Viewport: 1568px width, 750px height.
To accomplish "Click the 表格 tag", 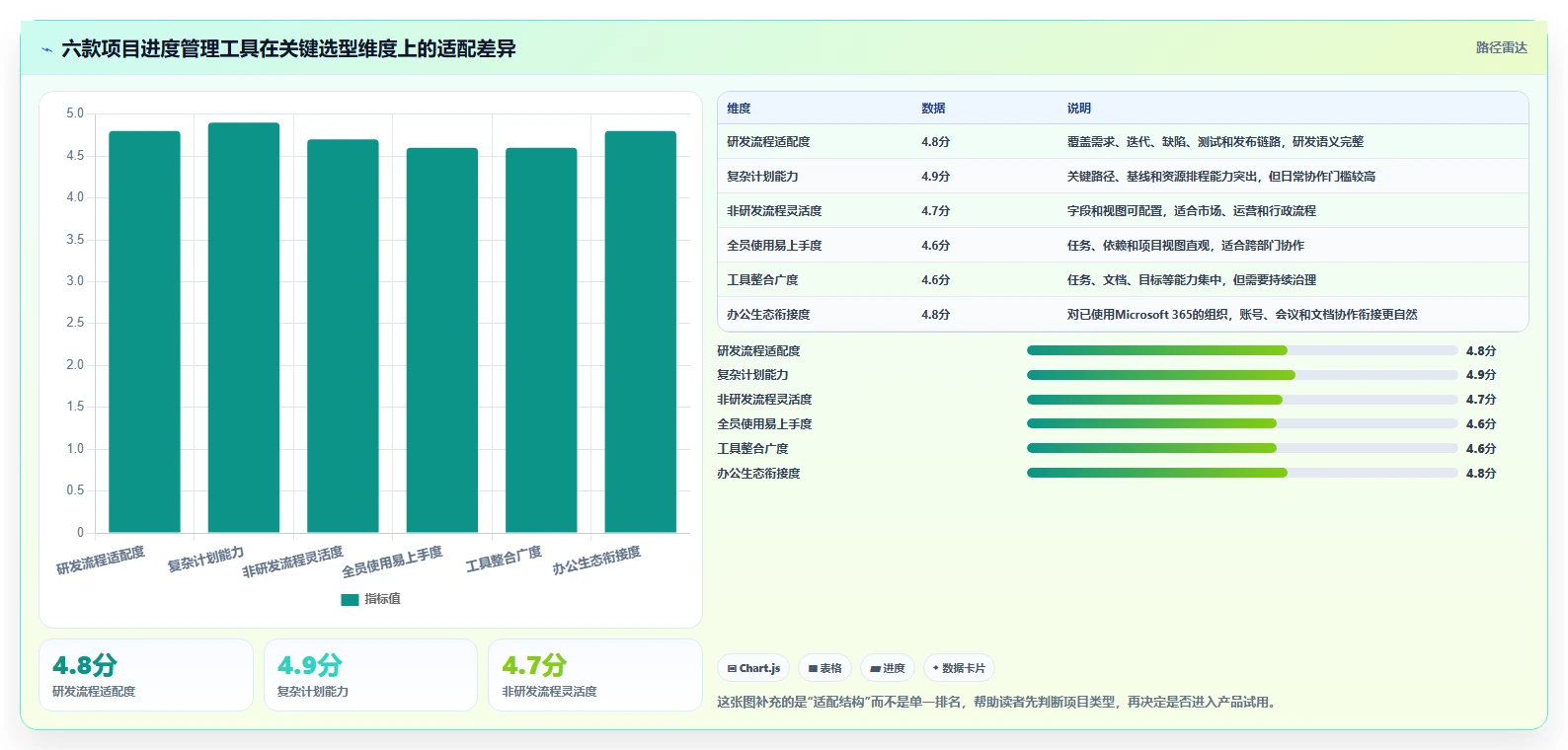I will point(824,668).
